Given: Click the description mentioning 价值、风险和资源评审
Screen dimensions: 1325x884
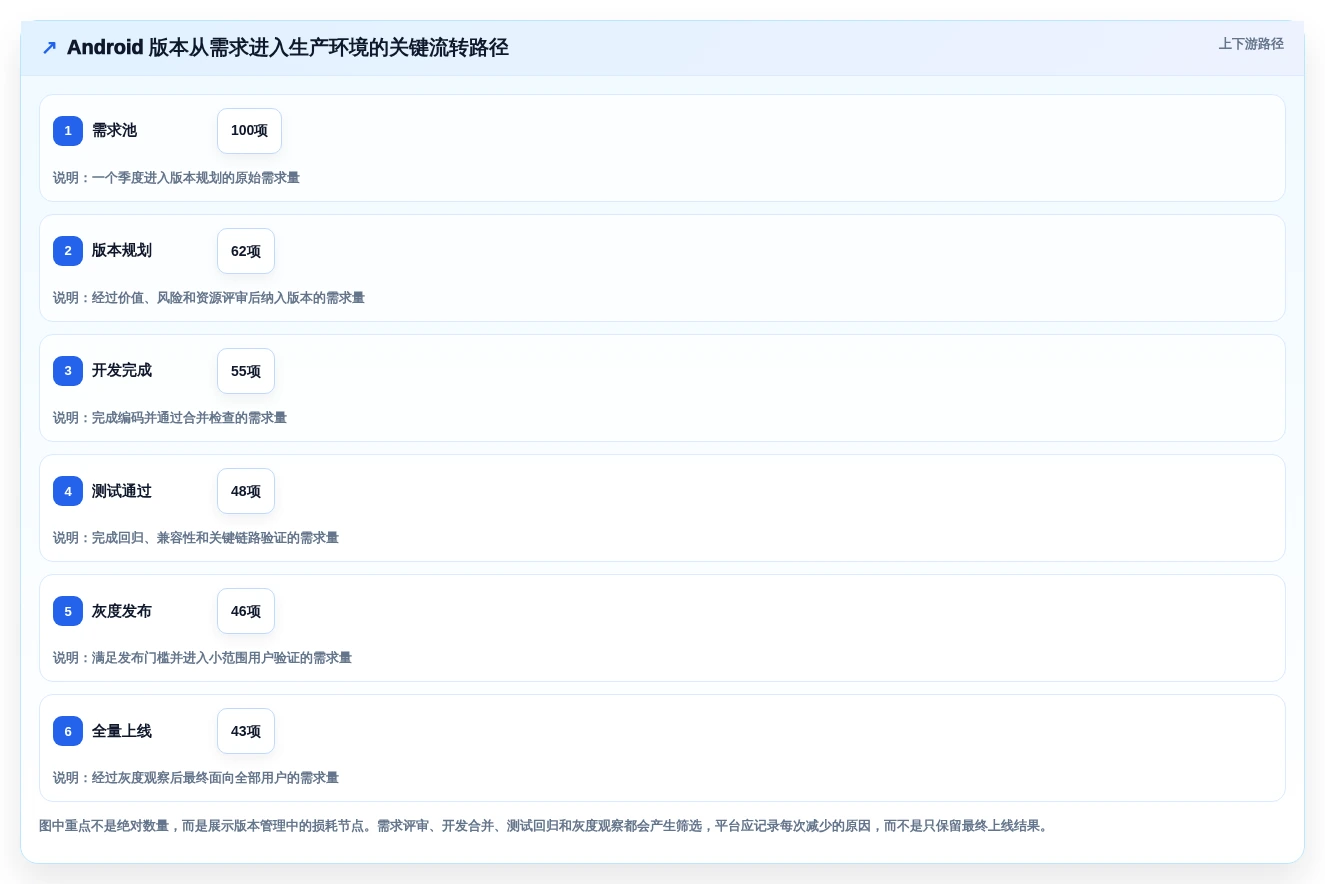Looking at the screenshot, I should 209,298.
